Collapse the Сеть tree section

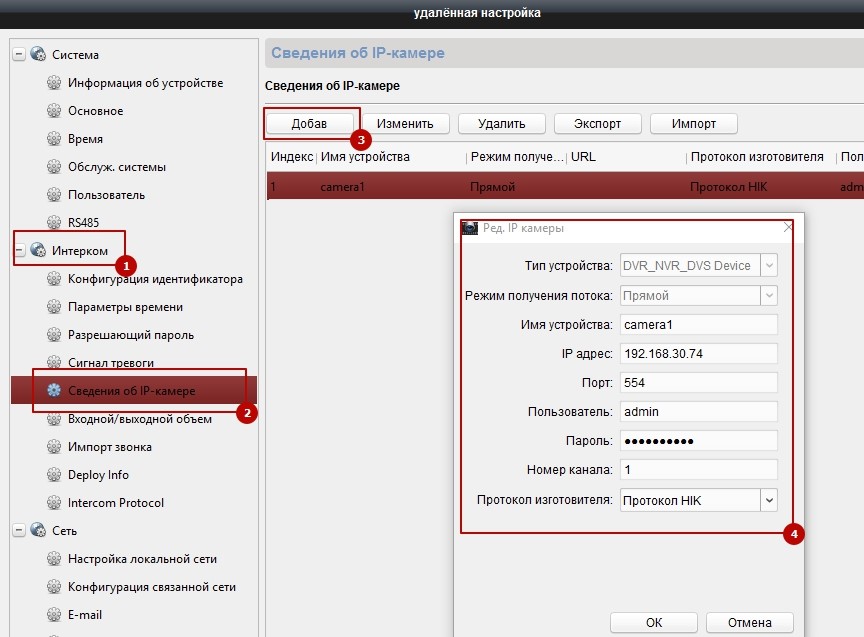click(18, 531)
